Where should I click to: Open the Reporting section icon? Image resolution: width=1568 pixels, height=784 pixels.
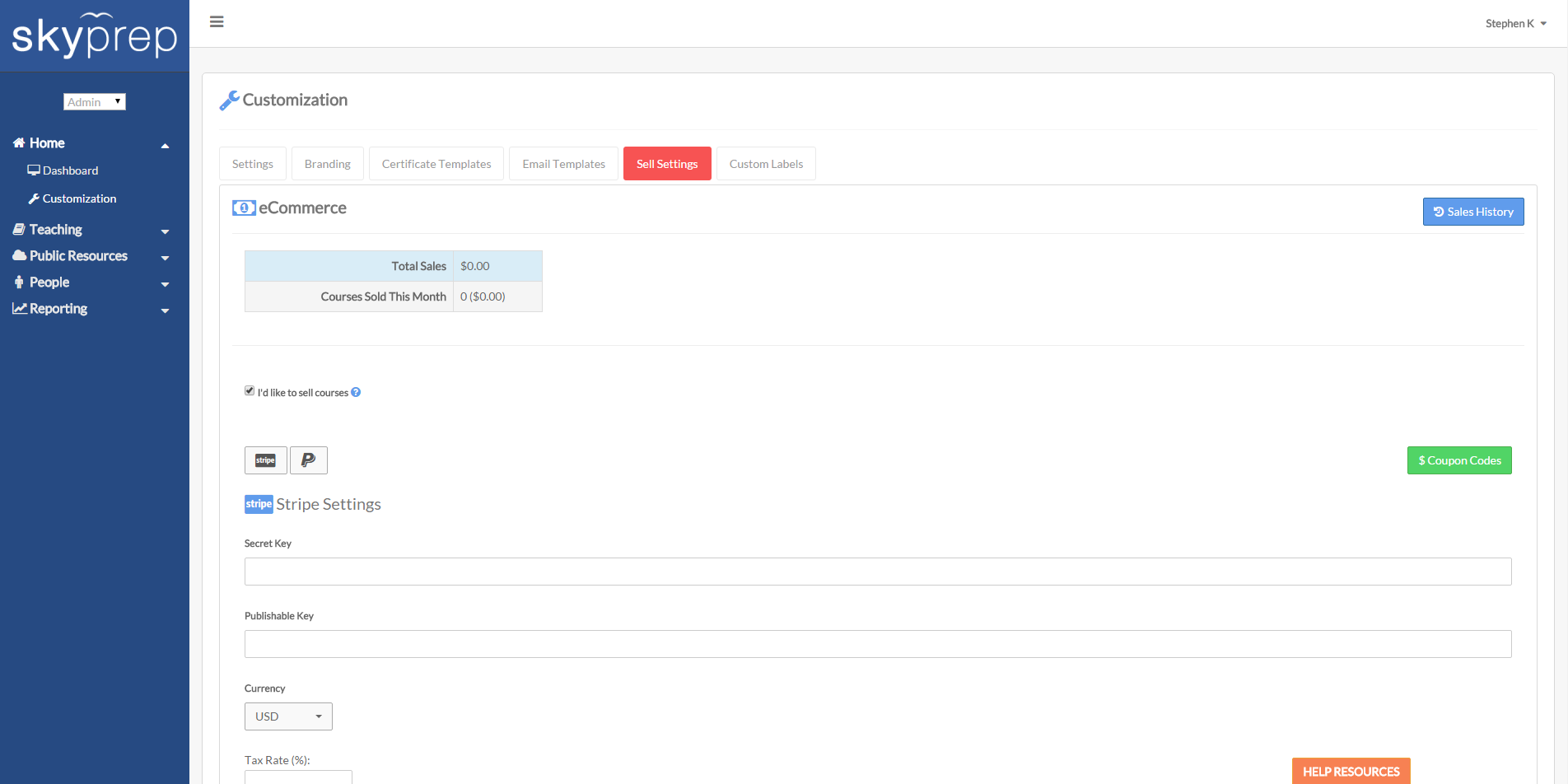tap(18, 308)
